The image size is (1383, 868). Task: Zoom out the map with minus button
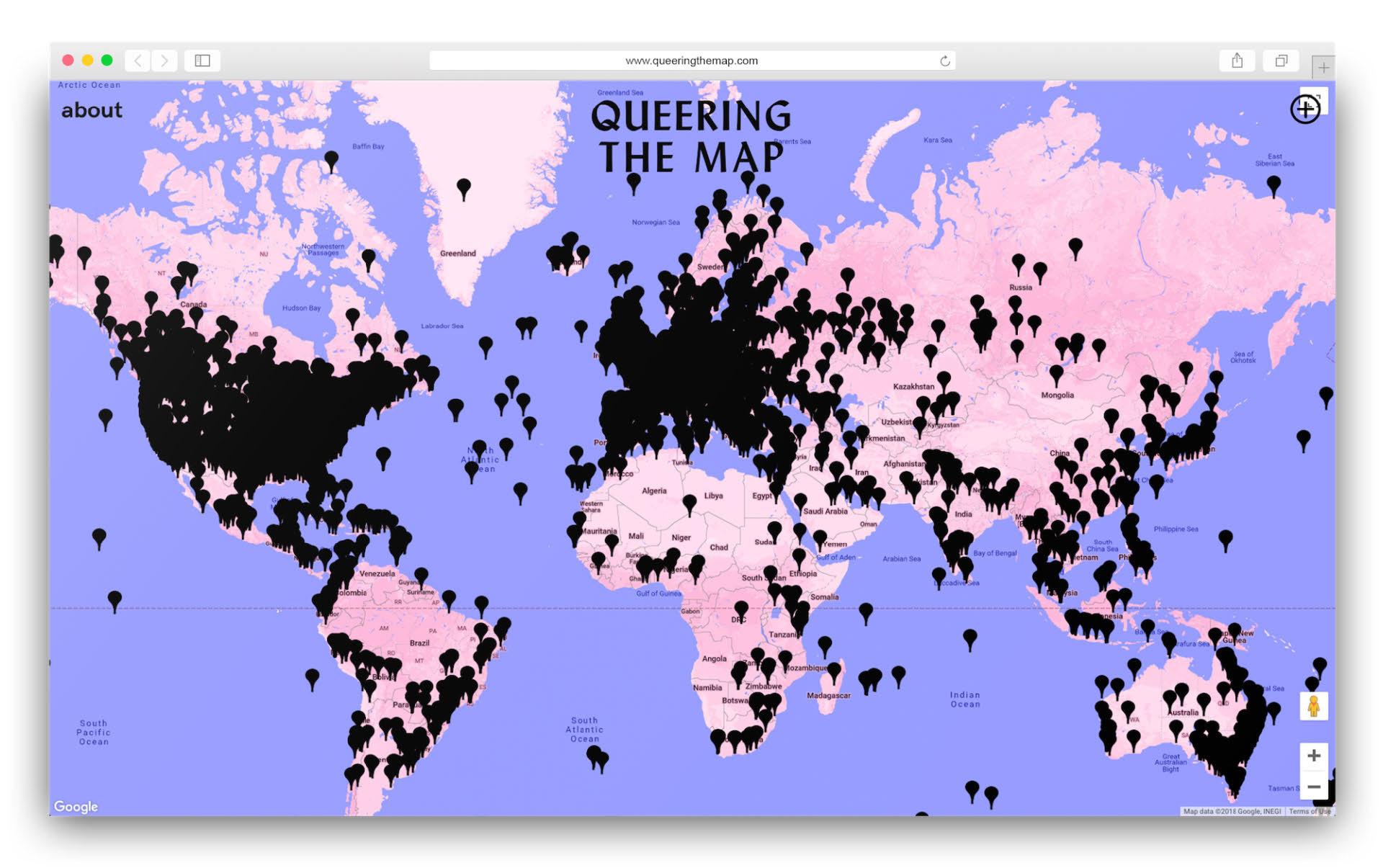[x=1313, y=787]
